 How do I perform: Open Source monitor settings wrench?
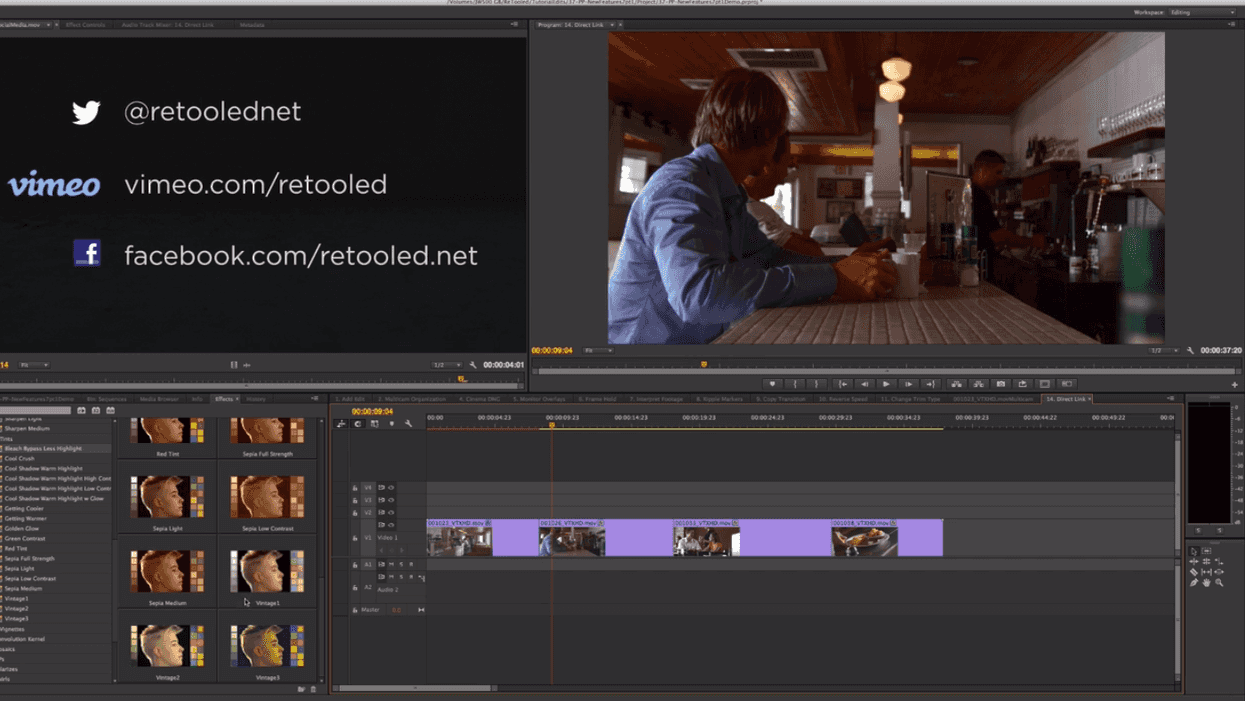pyautogui.click(x=473, y=365)
